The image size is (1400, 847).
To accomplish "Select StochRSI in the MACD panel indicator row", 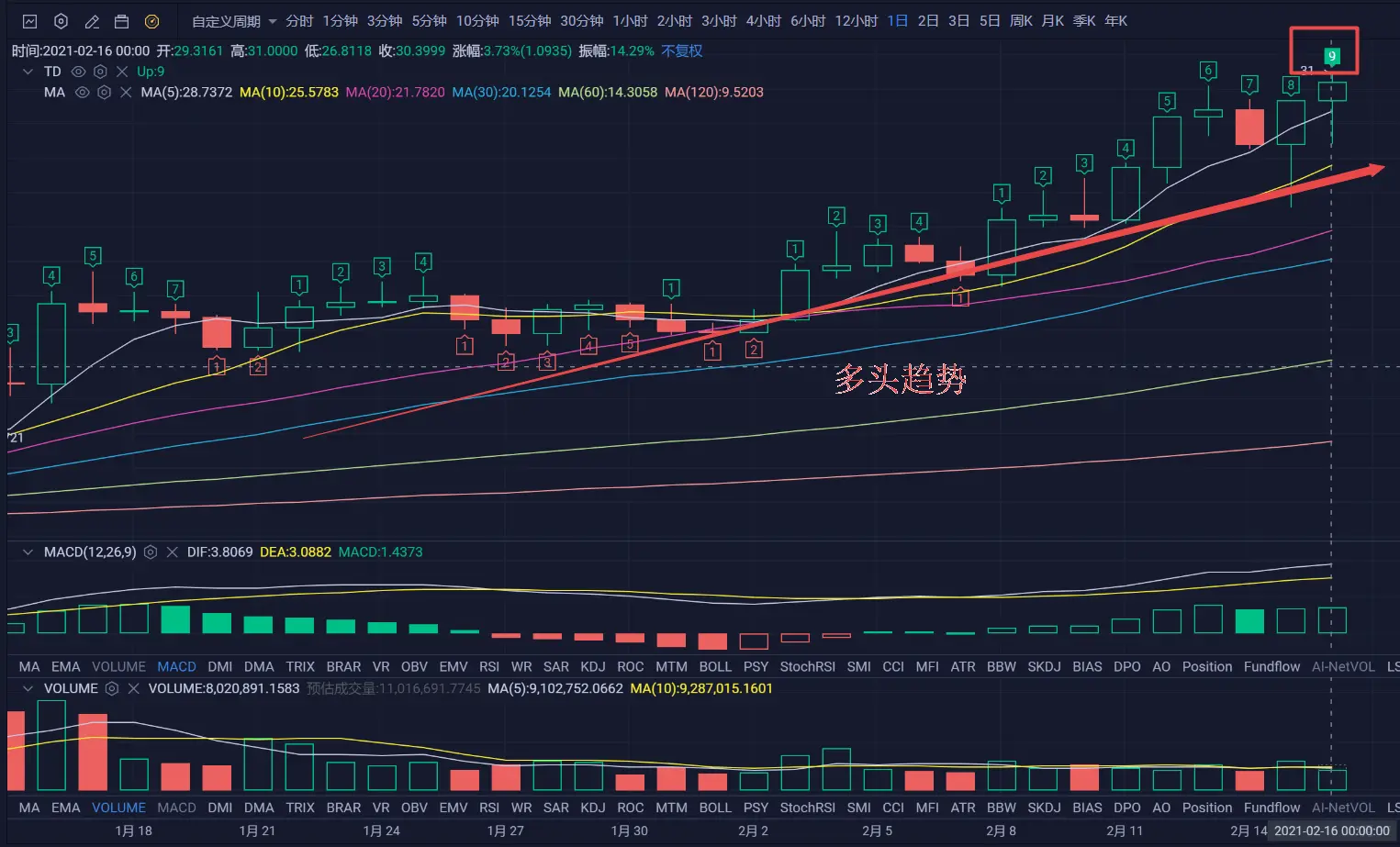I will [x=808, y=667].
